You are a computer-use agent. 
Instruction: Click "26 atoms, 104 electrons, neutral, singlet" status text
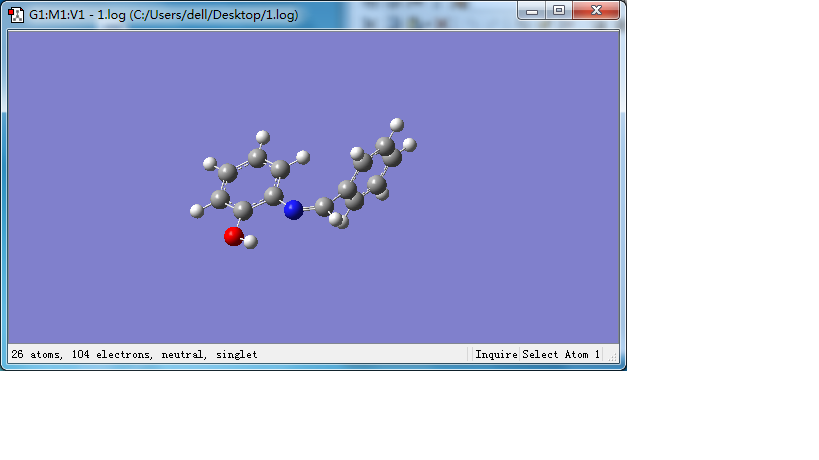point(134,355)
